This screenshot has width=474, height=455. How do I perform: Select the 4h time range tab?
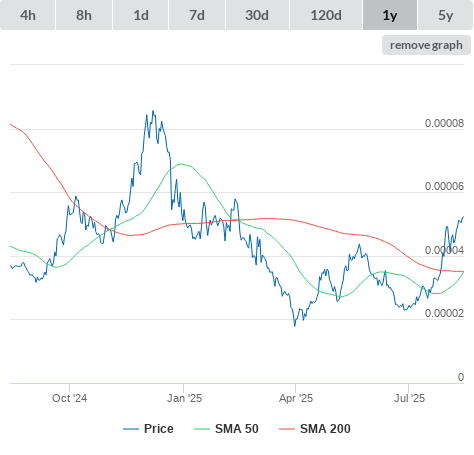[x=28, y=15]
